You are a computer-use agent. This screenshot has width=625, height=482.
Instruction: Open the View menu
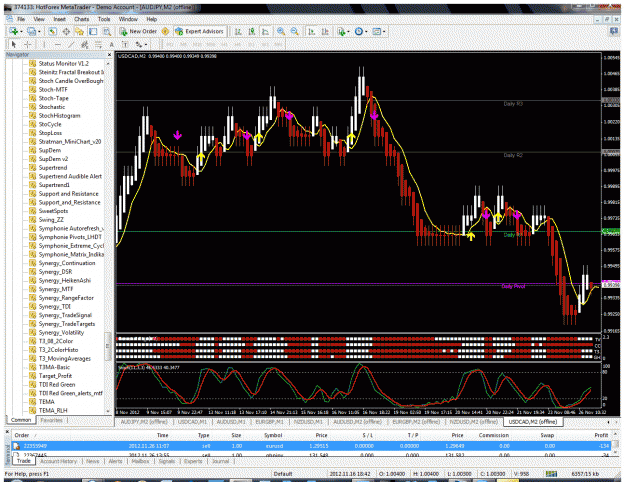pos(39,19)
